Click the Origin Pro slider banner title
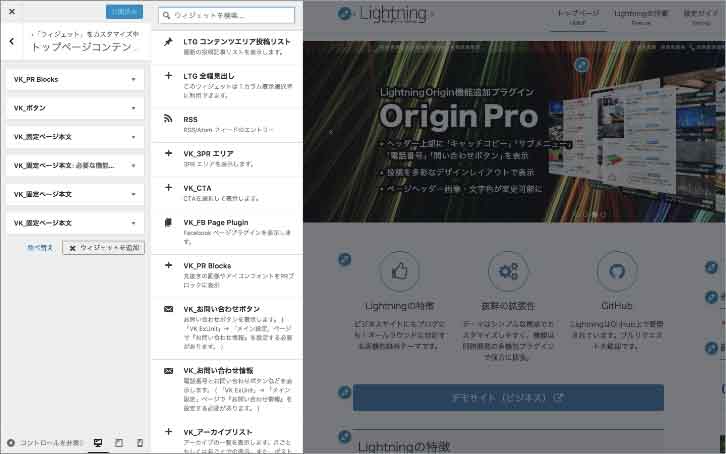Image resolution: width=726 pixels, height=454 pixels. point(458,116)
